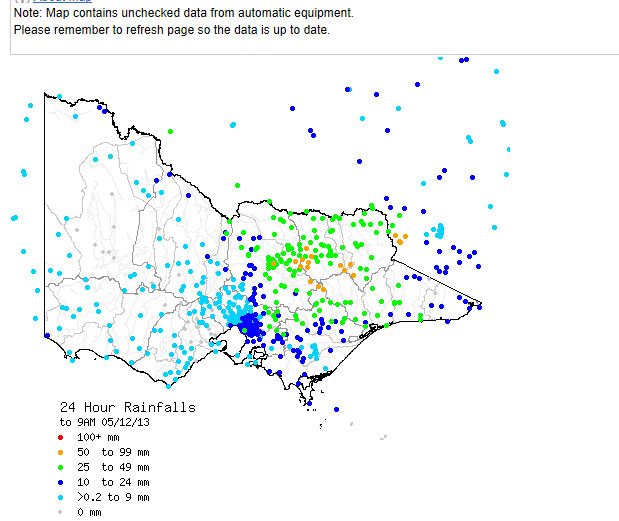Click the orange 50 to 99 mm legend dot

tap(60, 452)
